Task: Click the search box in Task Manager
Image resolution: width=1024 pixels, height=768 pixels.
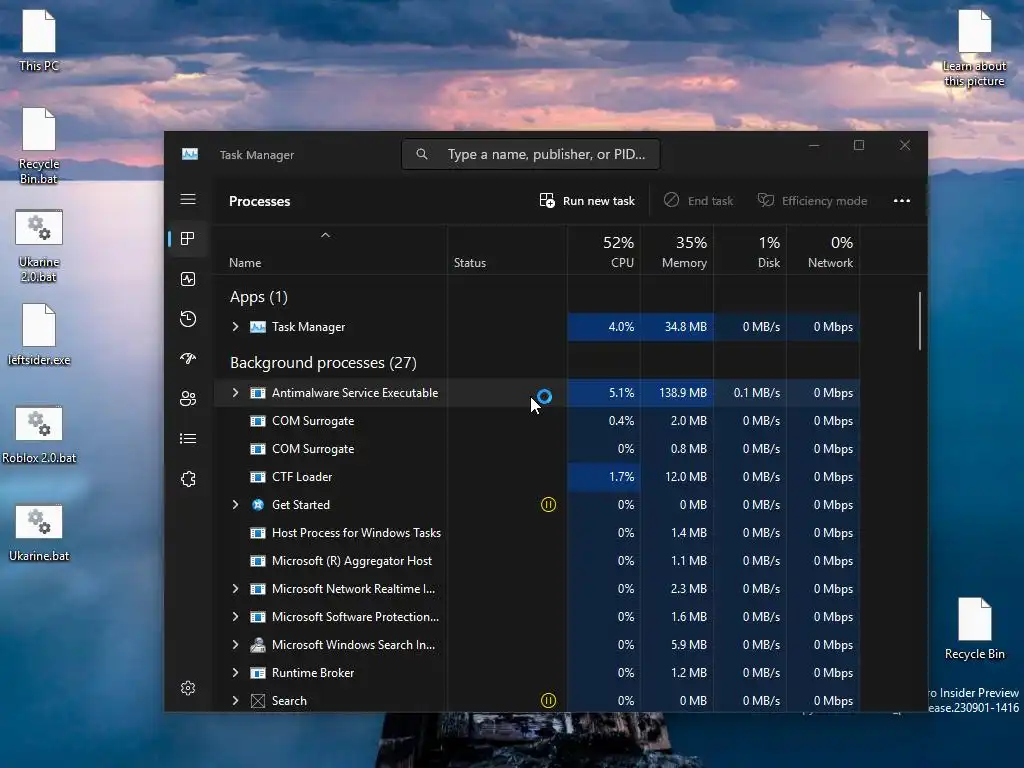Action: (x=530, y=154)
